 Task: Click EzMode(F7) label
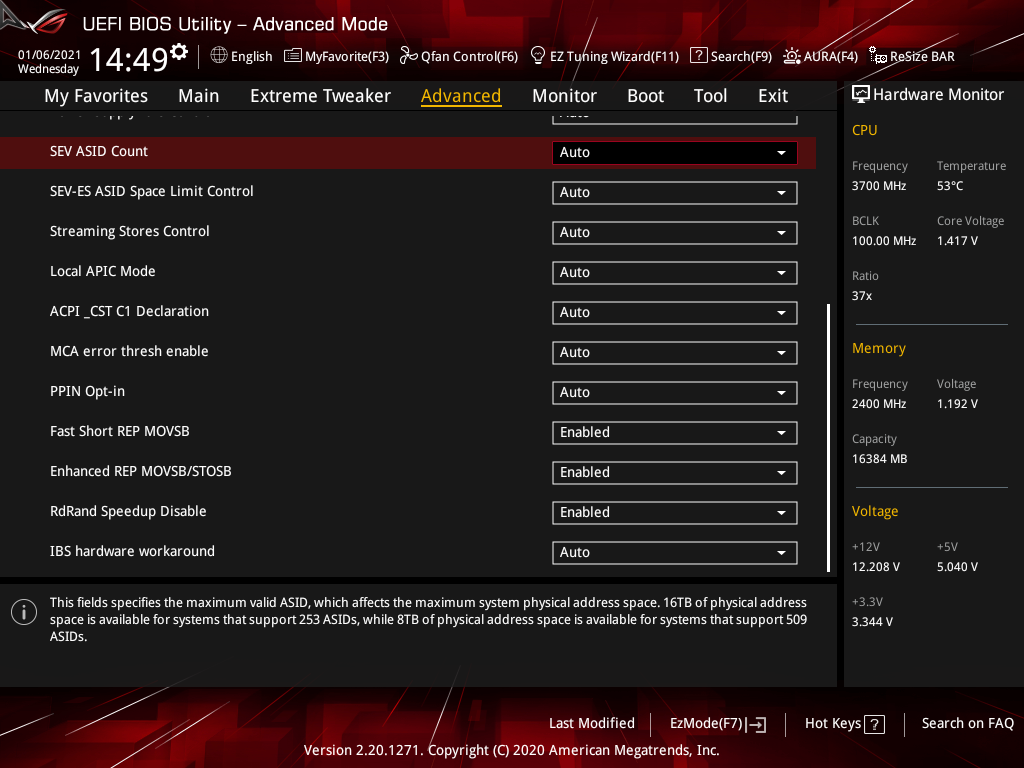pos(707,723)
